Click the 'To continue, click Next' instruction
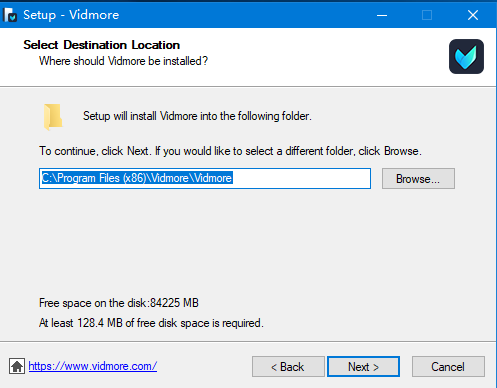Screen dimensions: 497x388 230,151
